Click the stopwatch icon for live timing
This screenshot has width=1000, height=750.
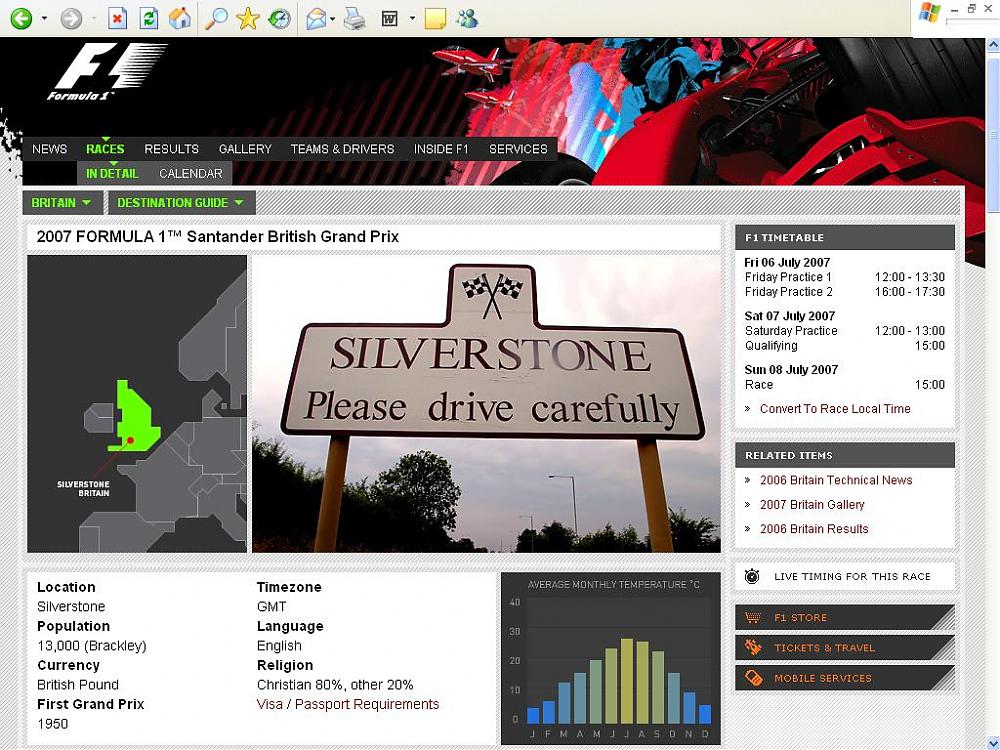click(753, 577)
